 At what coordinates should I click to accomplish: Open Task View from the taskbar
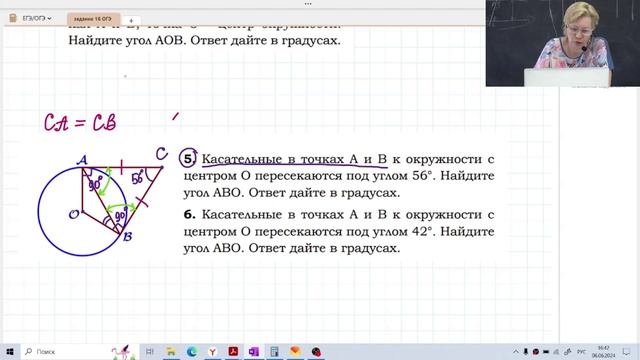(150, 351)
